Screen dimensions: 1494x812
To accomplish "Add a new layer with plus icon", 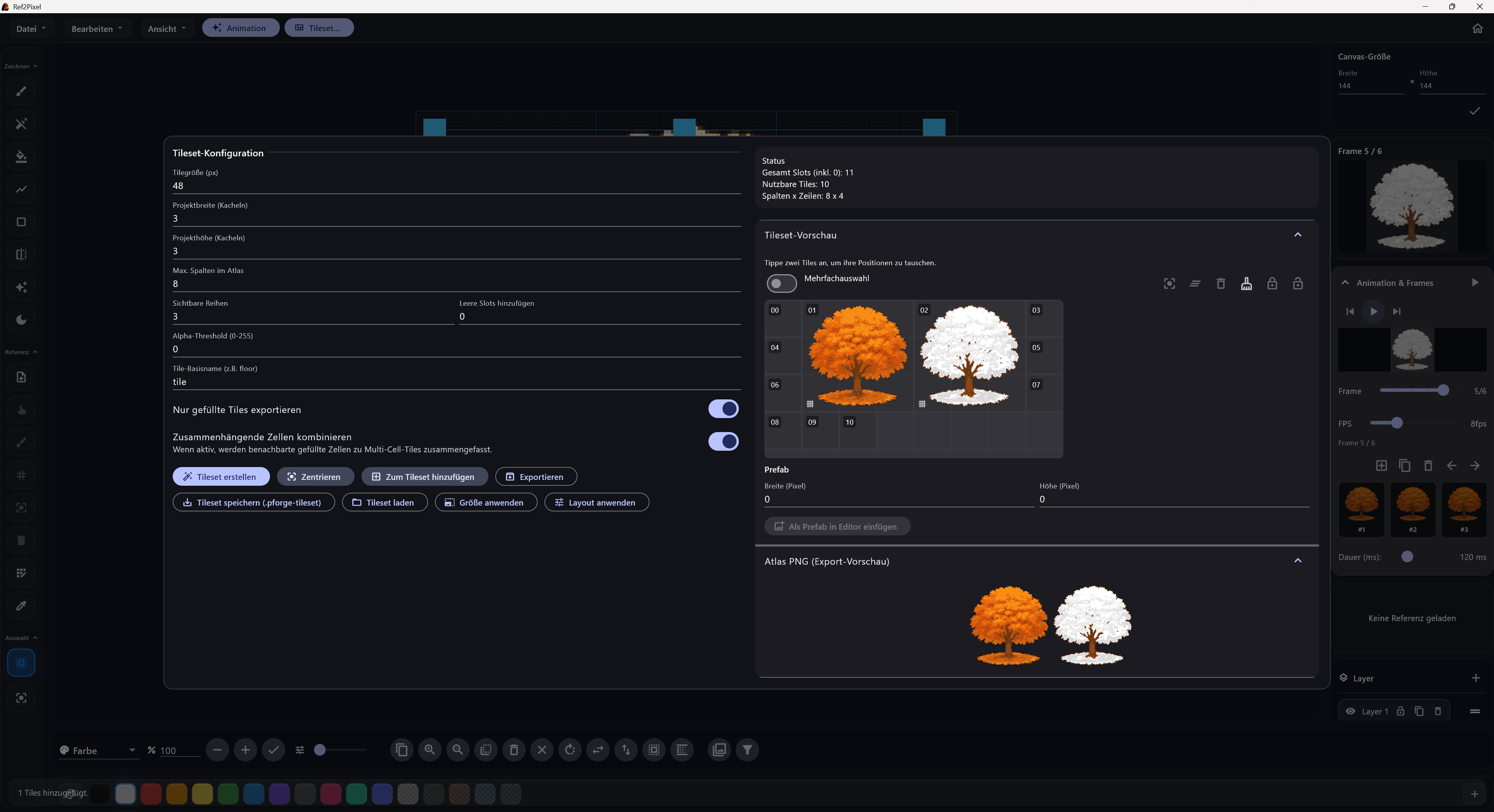I will pyautogui.click(x=1475, y=678).
